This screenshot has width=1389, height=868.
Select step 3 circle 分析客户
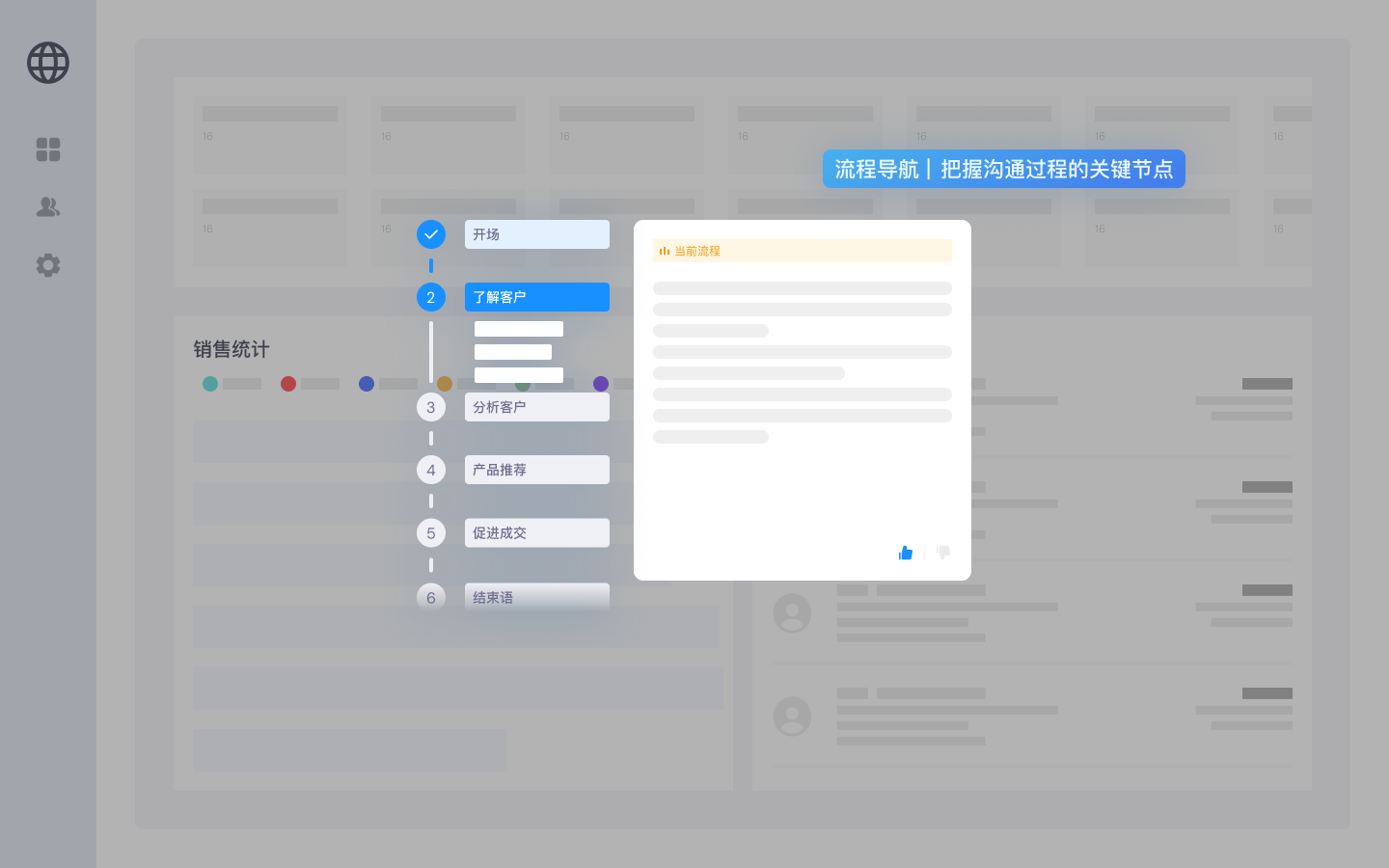[x=431, y=407]
